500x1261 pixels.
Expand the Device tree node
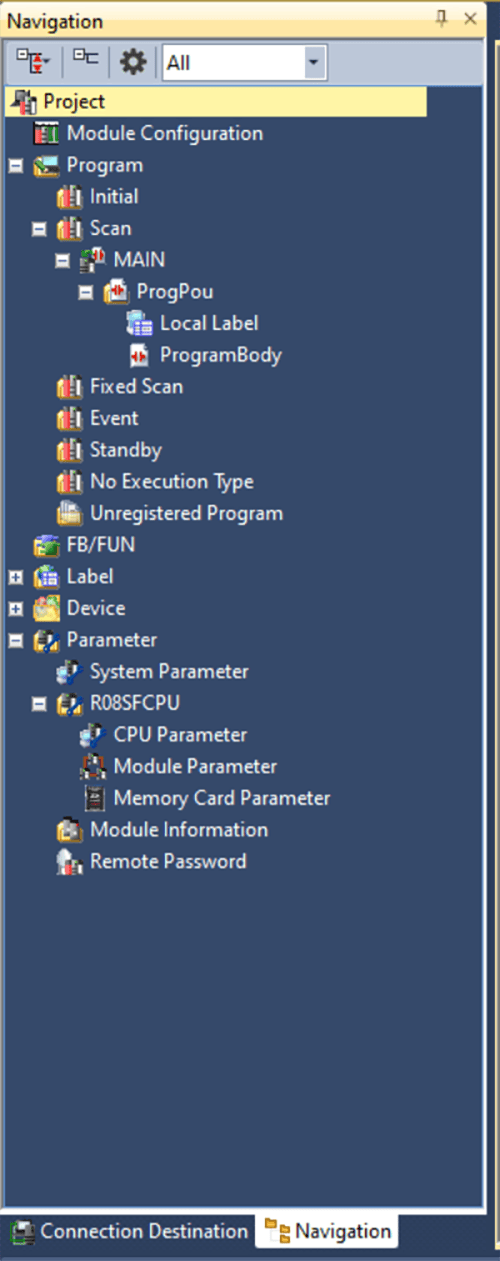point(15,608)
